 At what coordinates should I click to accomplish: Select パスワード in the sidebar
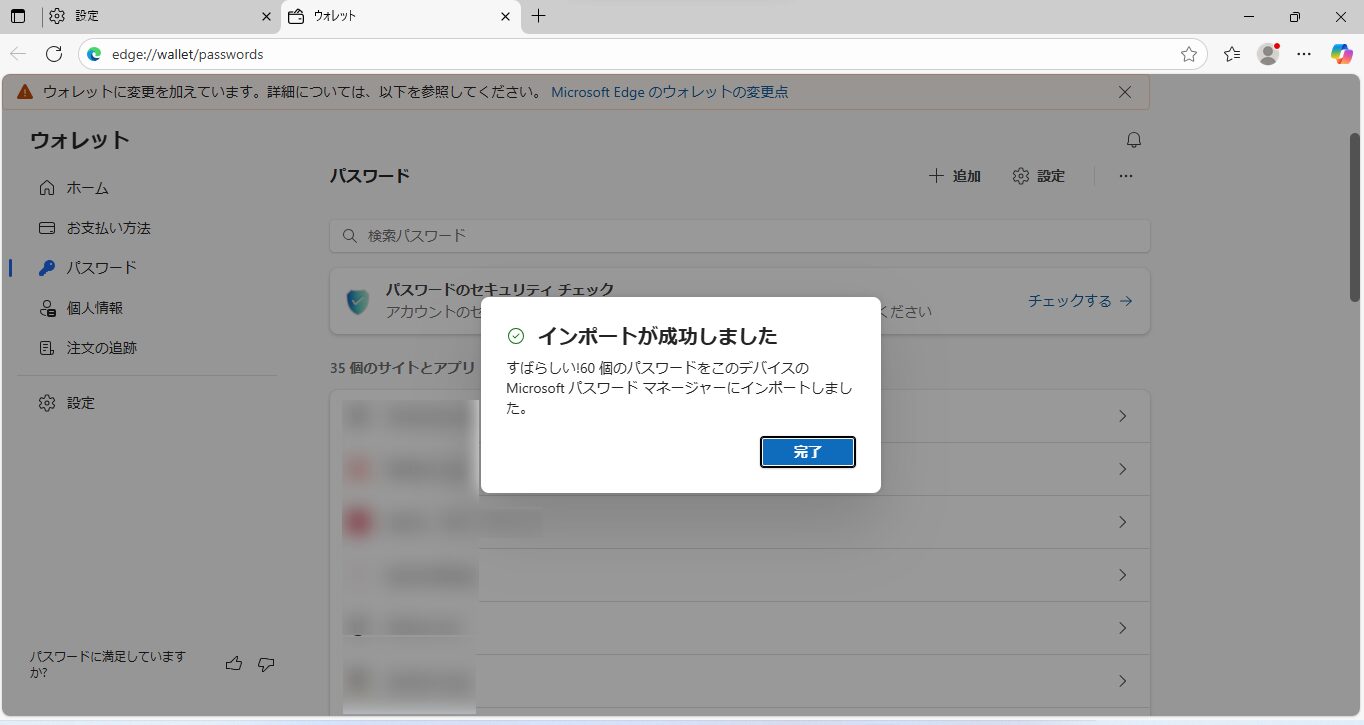[x=147, y=268]
